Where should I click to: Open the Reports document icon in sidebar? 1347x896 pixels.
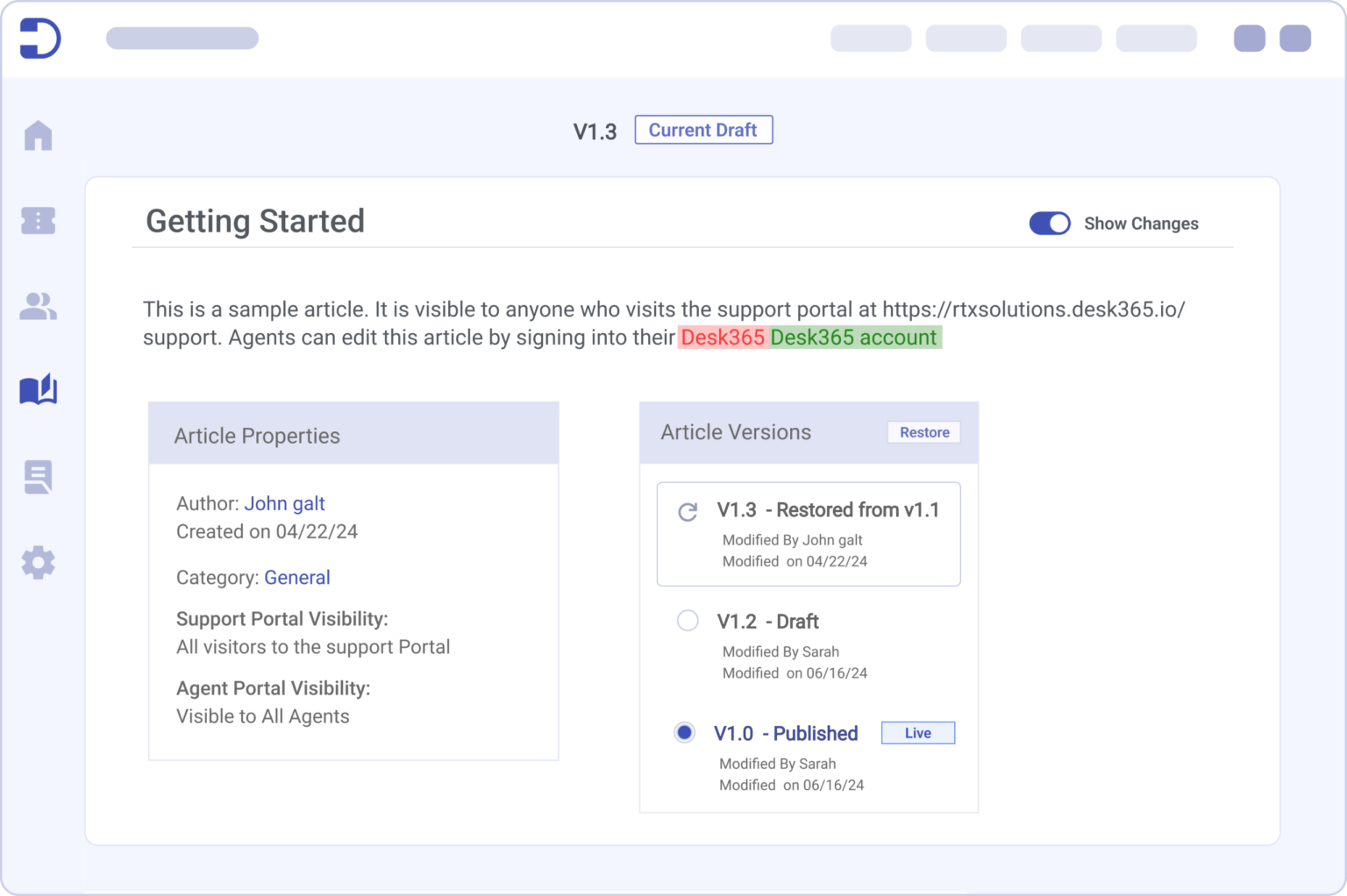(x=38, y=477)
